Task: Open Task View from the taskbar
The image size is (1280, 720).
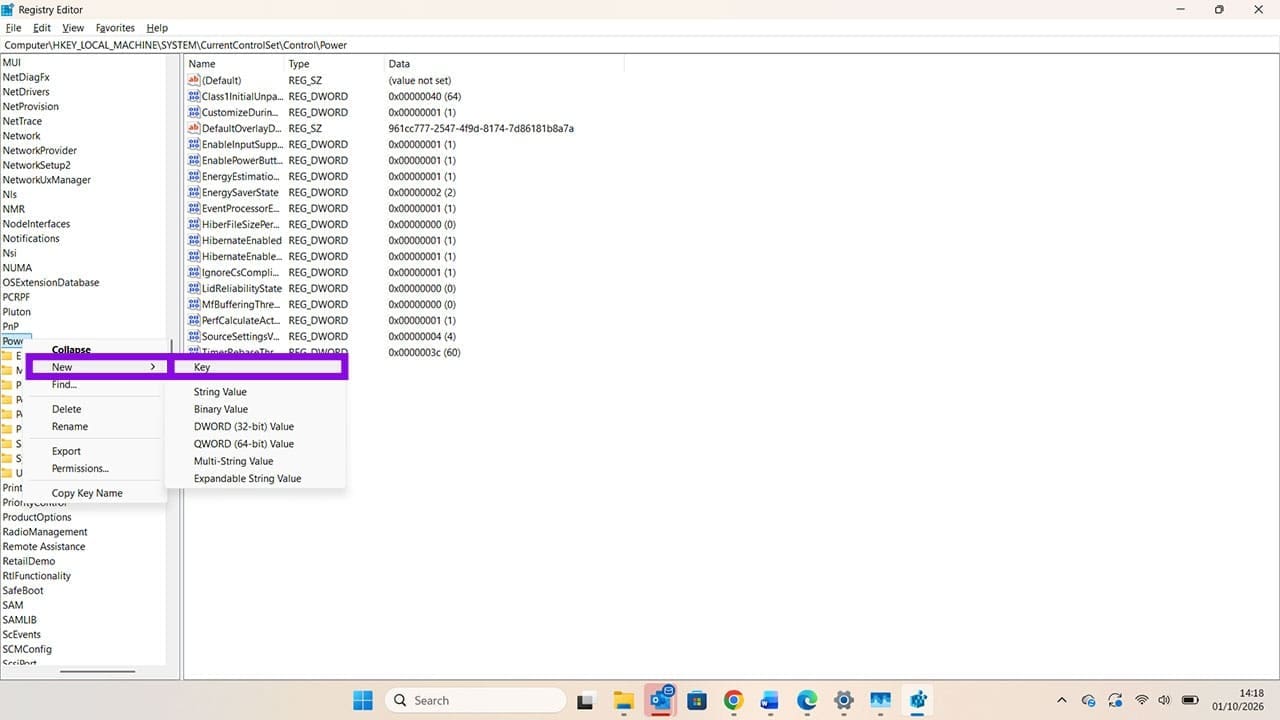Action: click(x=587, y=700)
